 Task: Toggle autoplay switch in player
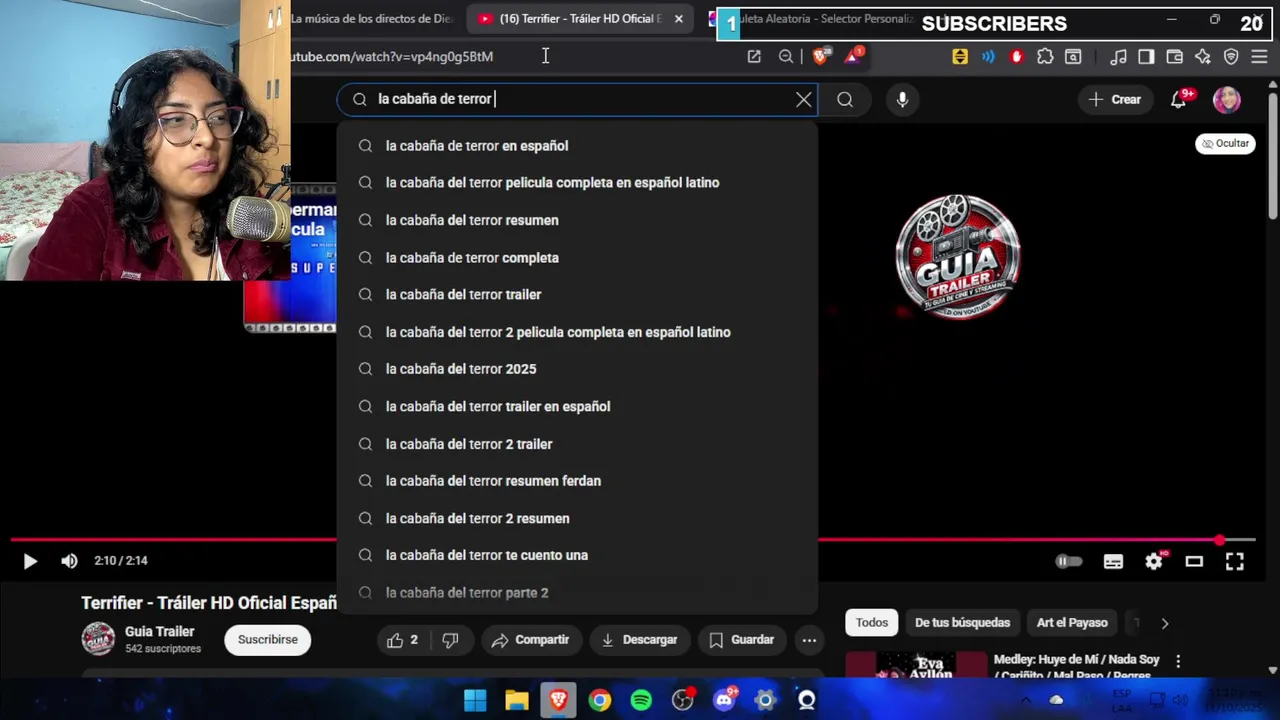[x=1069, y=561]
